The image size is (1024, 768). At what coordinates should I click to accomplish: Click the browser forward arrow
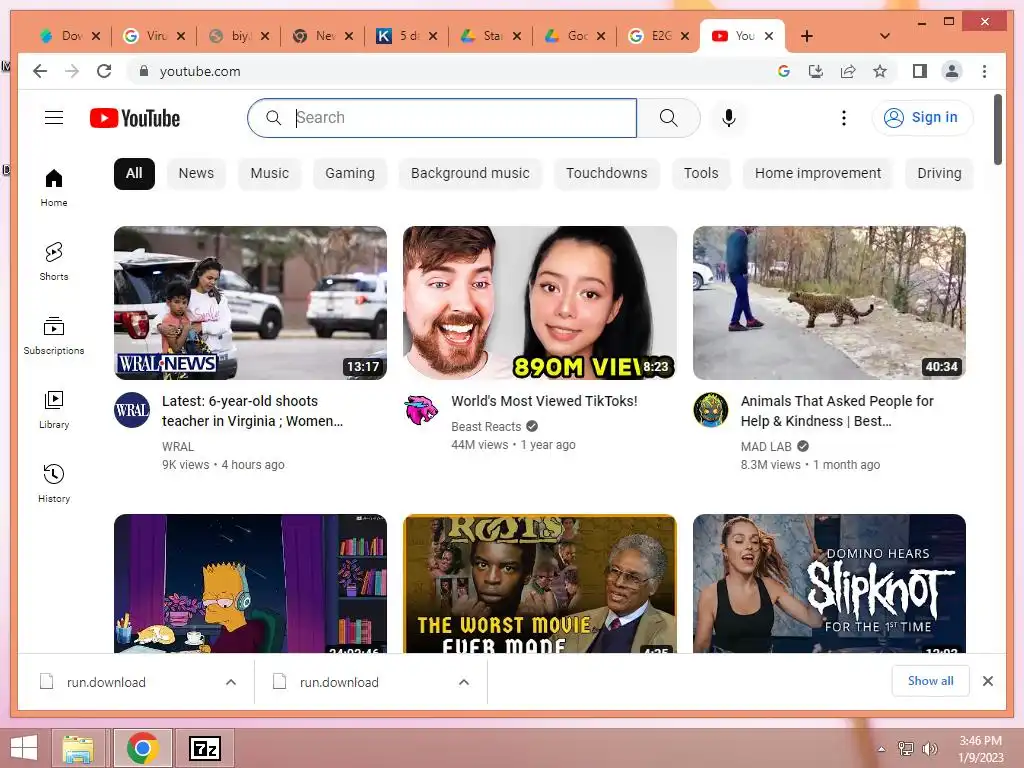[x=72, y=71]
